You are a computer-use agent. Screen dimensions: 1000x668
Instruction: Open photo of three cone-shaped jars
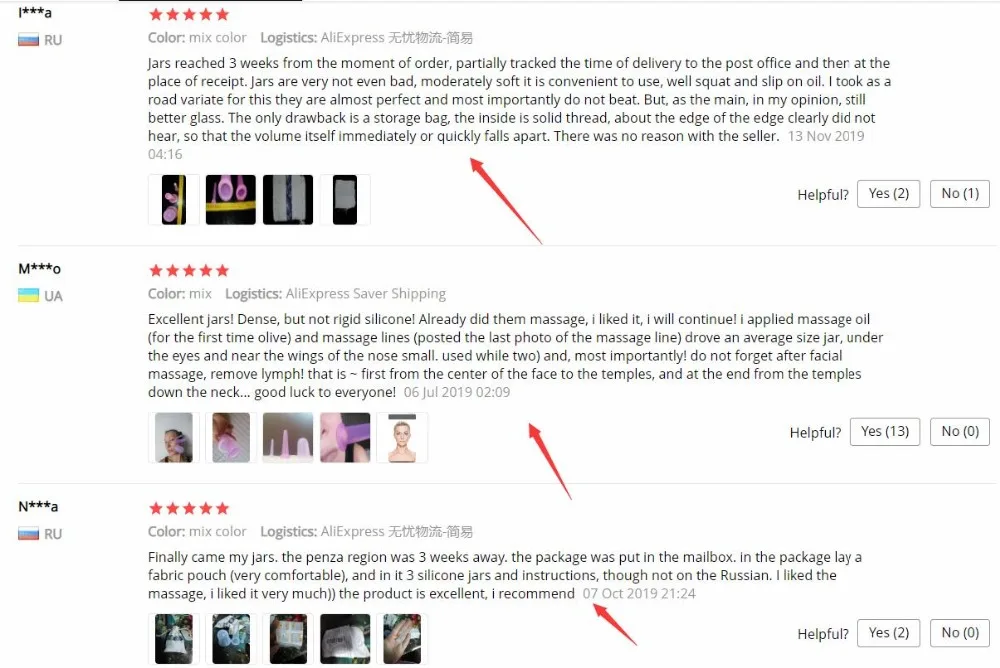point(288,438)
